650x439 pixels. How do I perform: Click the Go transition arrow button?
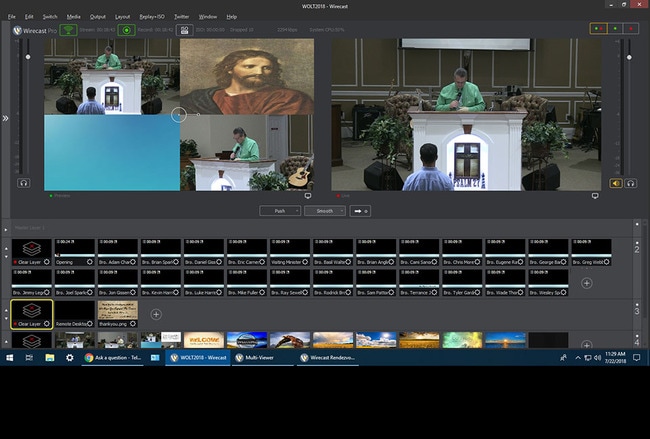click(x=359, y=211)
